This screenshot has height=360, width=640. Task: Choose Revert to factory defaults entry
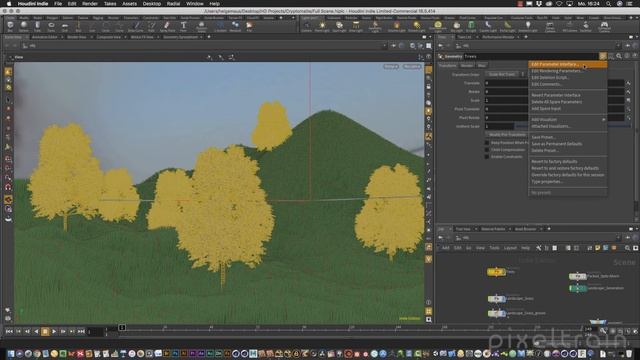pos(567,162)
